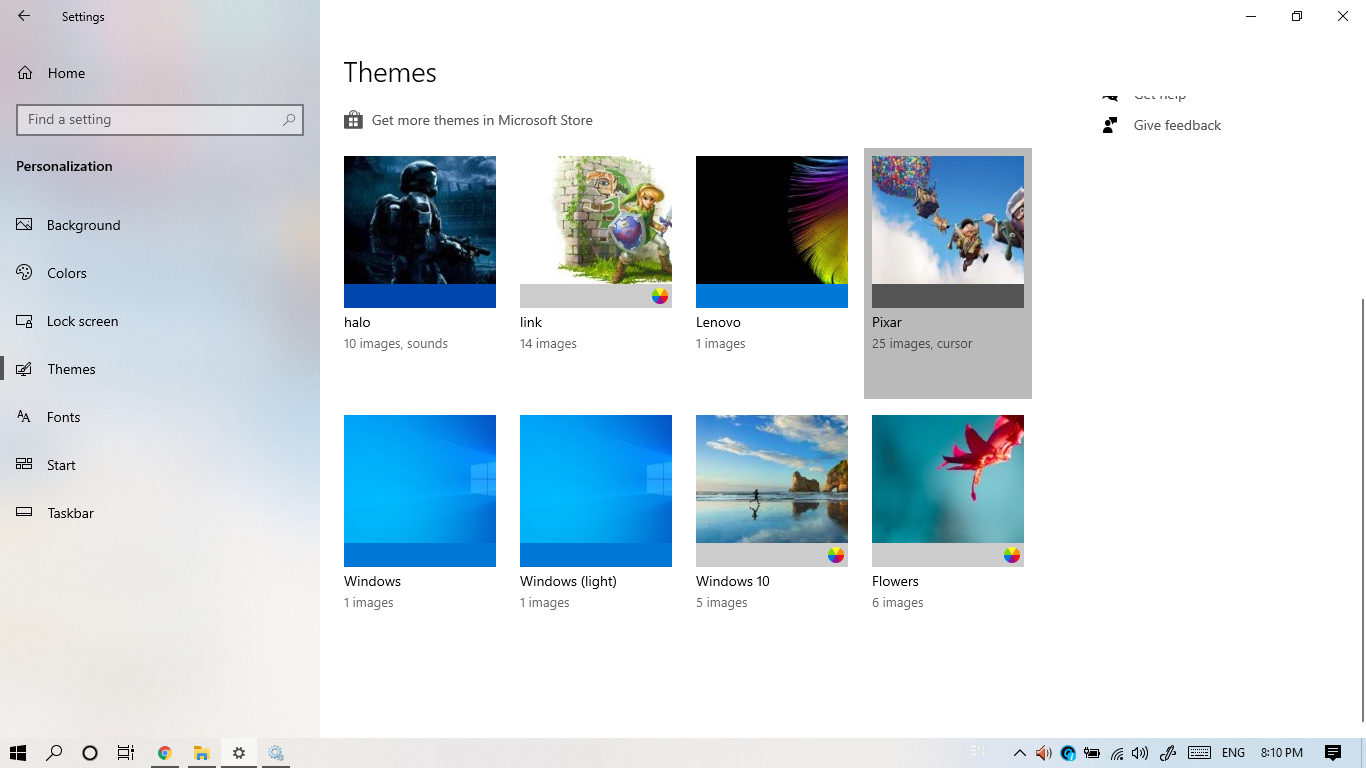Image resolution: width=1366 pixels, height=768 pixels.
Task: Click Get more themes in Microsoft Store
Action: point(482,120)
